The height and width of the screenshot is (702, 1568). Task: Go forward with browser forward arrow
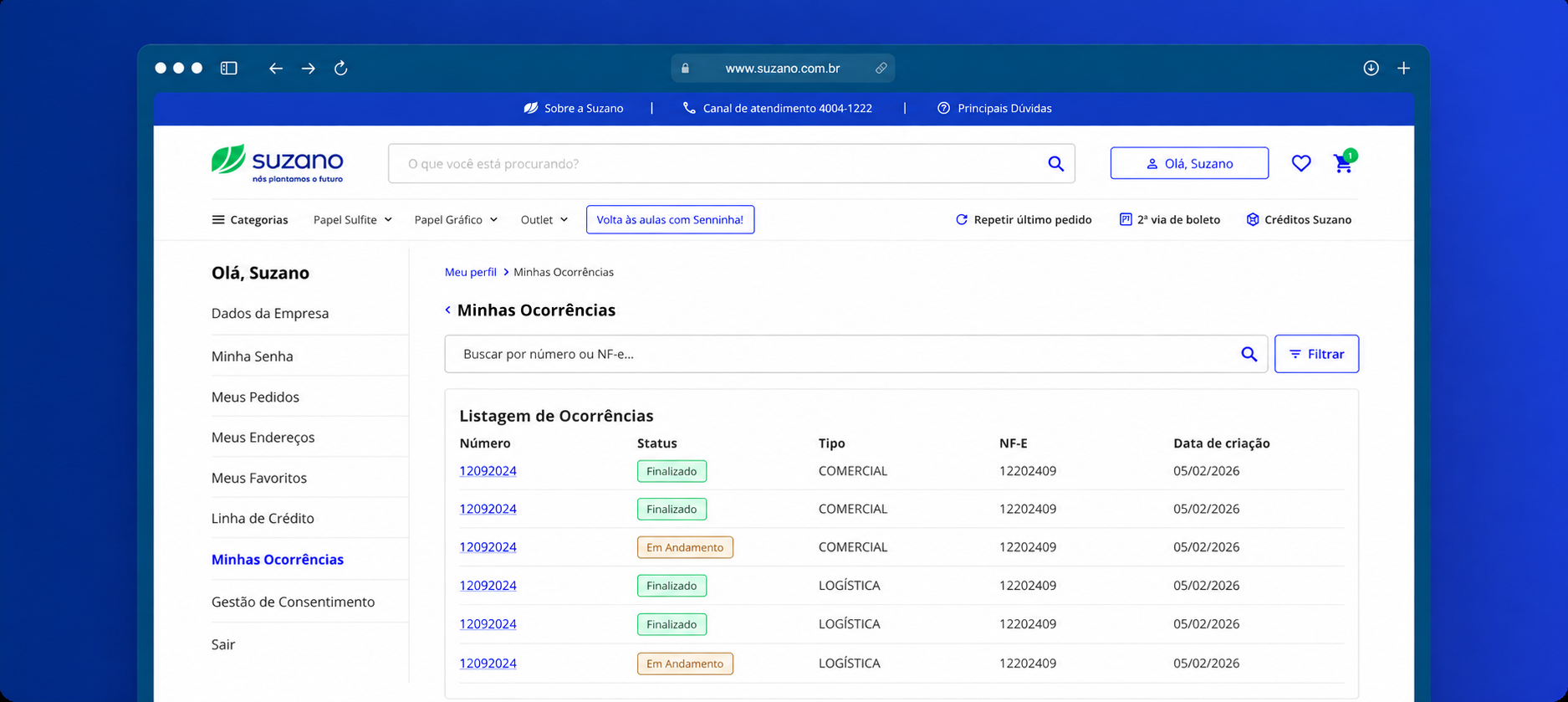[x=309, y=68]
